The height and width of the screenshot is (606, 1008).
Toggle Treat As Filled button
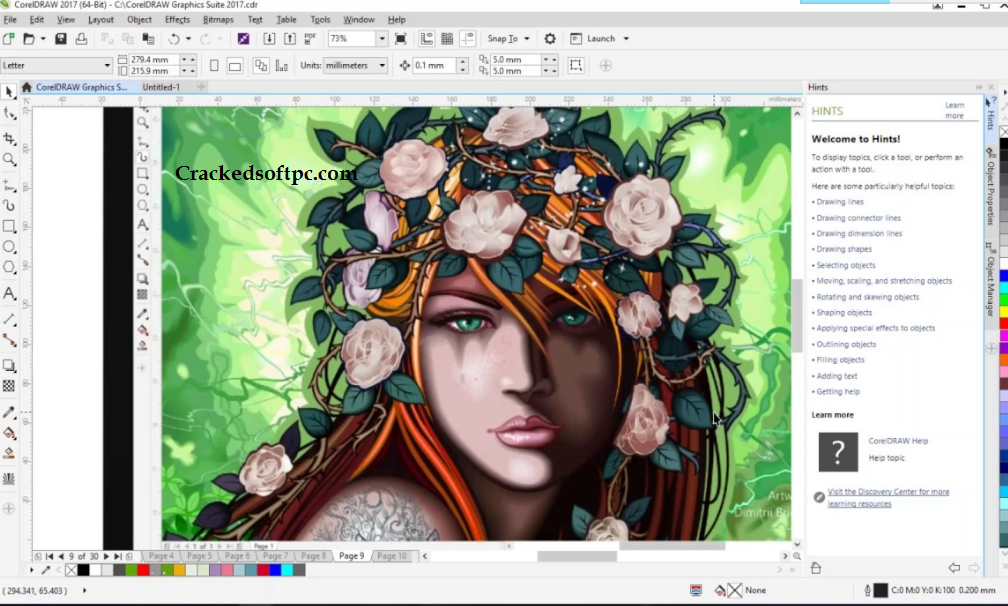tap(575, 65)
